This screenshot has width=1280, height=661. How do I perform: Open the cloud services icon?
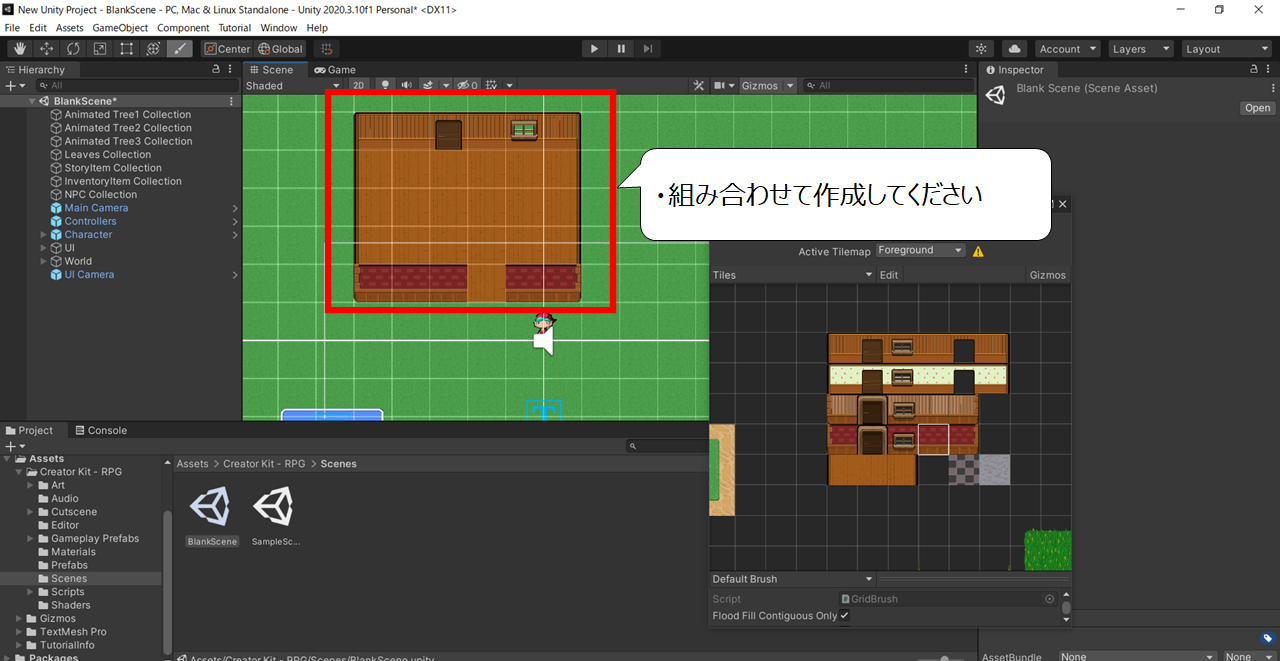click(1014, 49)
